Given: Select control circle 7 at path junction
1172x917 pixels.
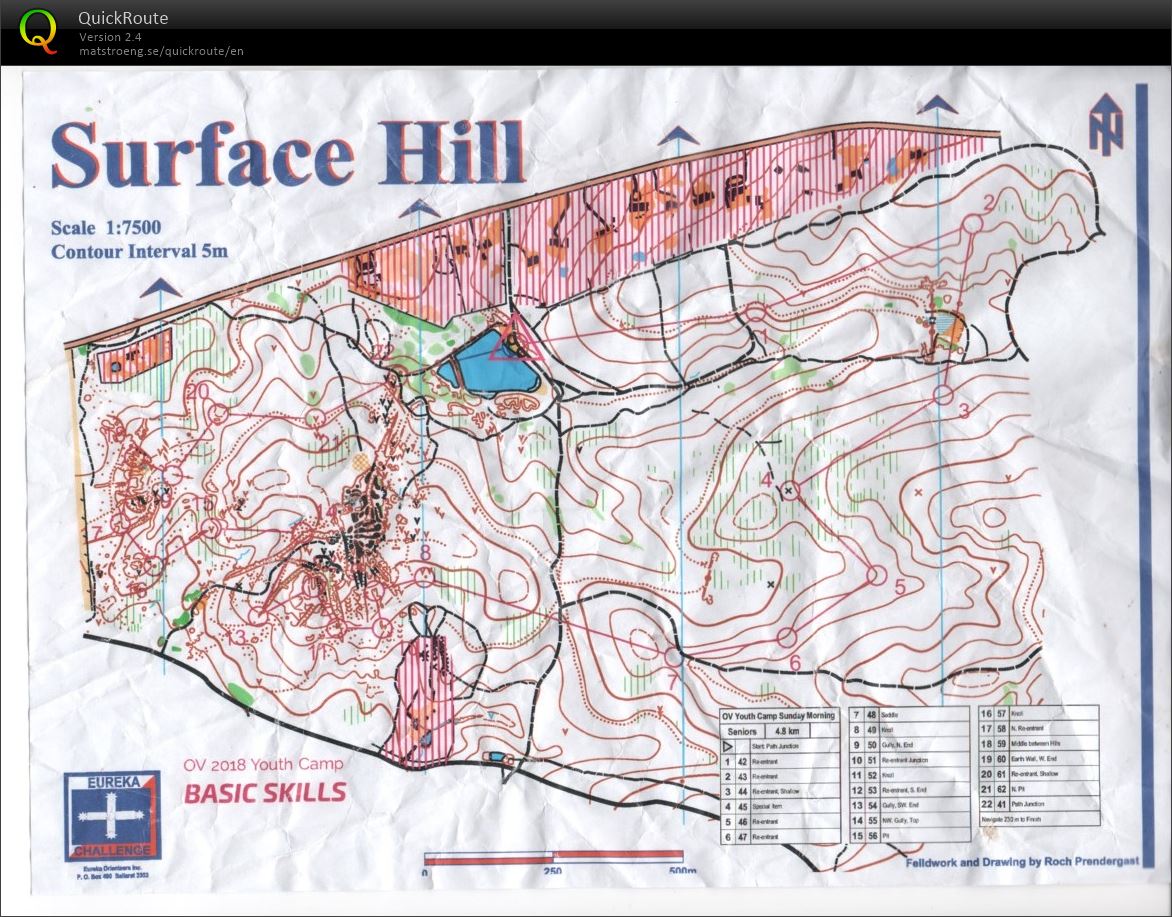Looking at the screenshot, I should coord(674,657).
